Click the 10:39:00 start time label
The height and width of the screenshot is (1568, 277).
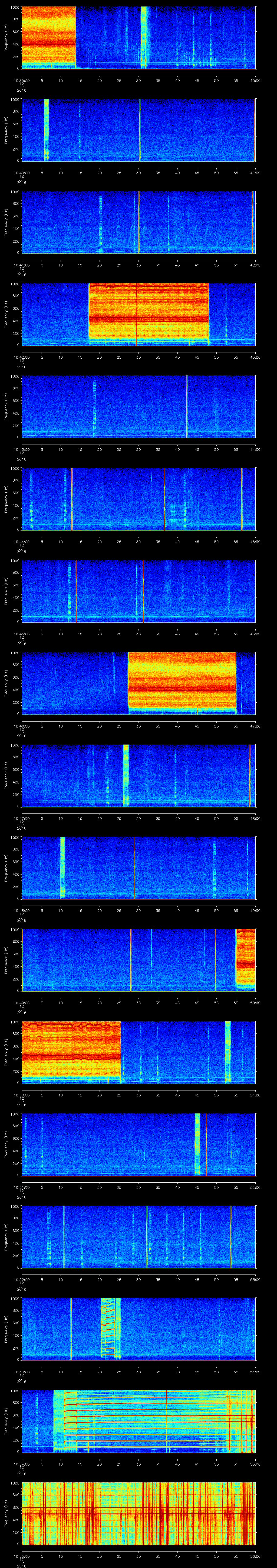tap(22, 81)
